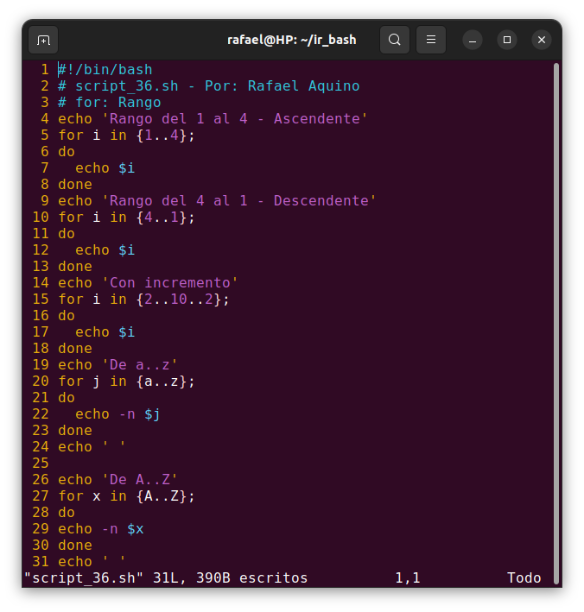Image resolution: width=584 pixels, height=612 pixels.
Task: Click 'done' on line 8
Action: pyautogui.click(x=75, y=185)
